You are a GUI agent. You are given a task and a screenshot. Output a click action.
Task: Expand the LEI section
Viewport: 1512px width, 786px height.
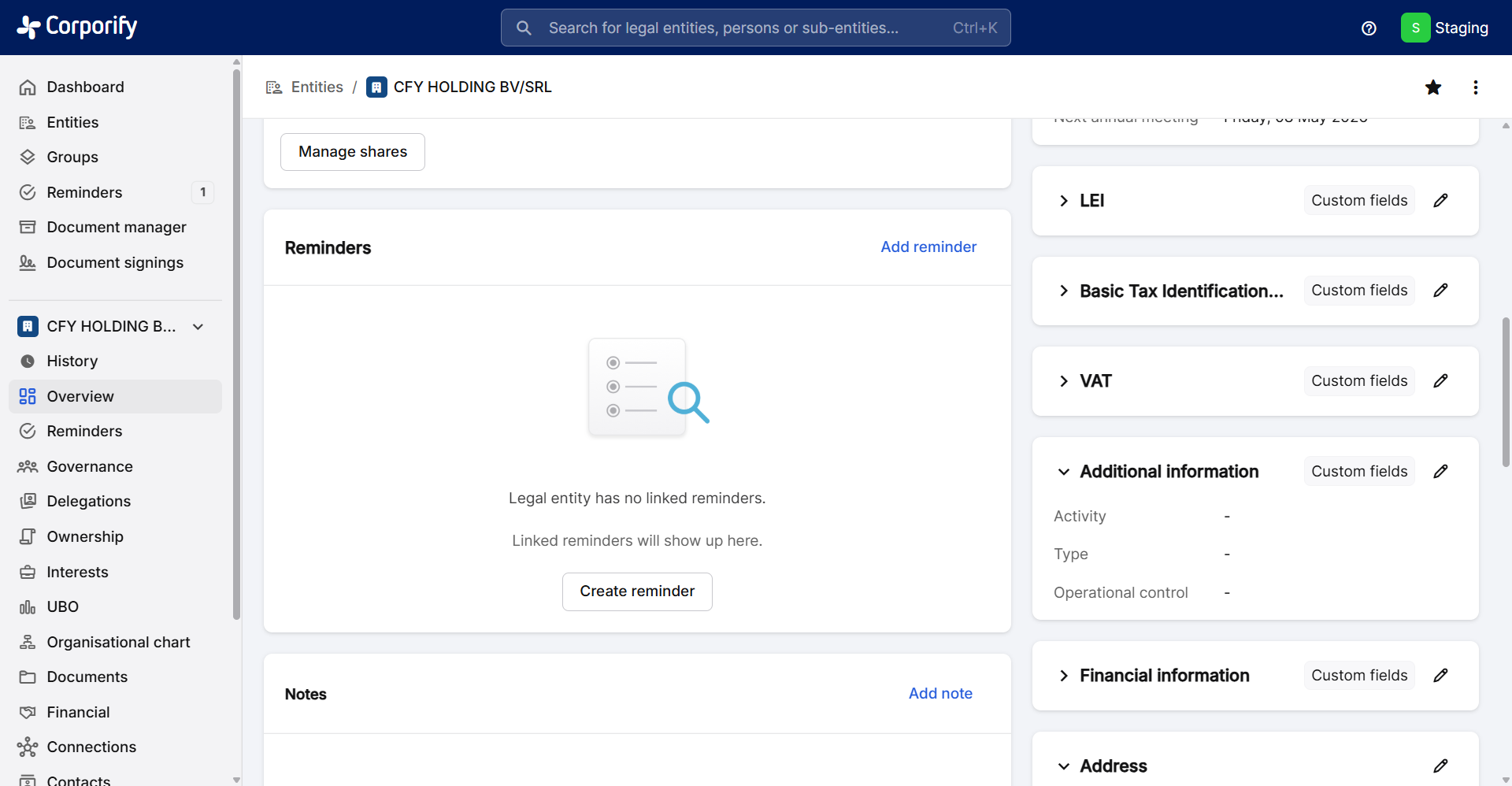tap(1064, 201)
